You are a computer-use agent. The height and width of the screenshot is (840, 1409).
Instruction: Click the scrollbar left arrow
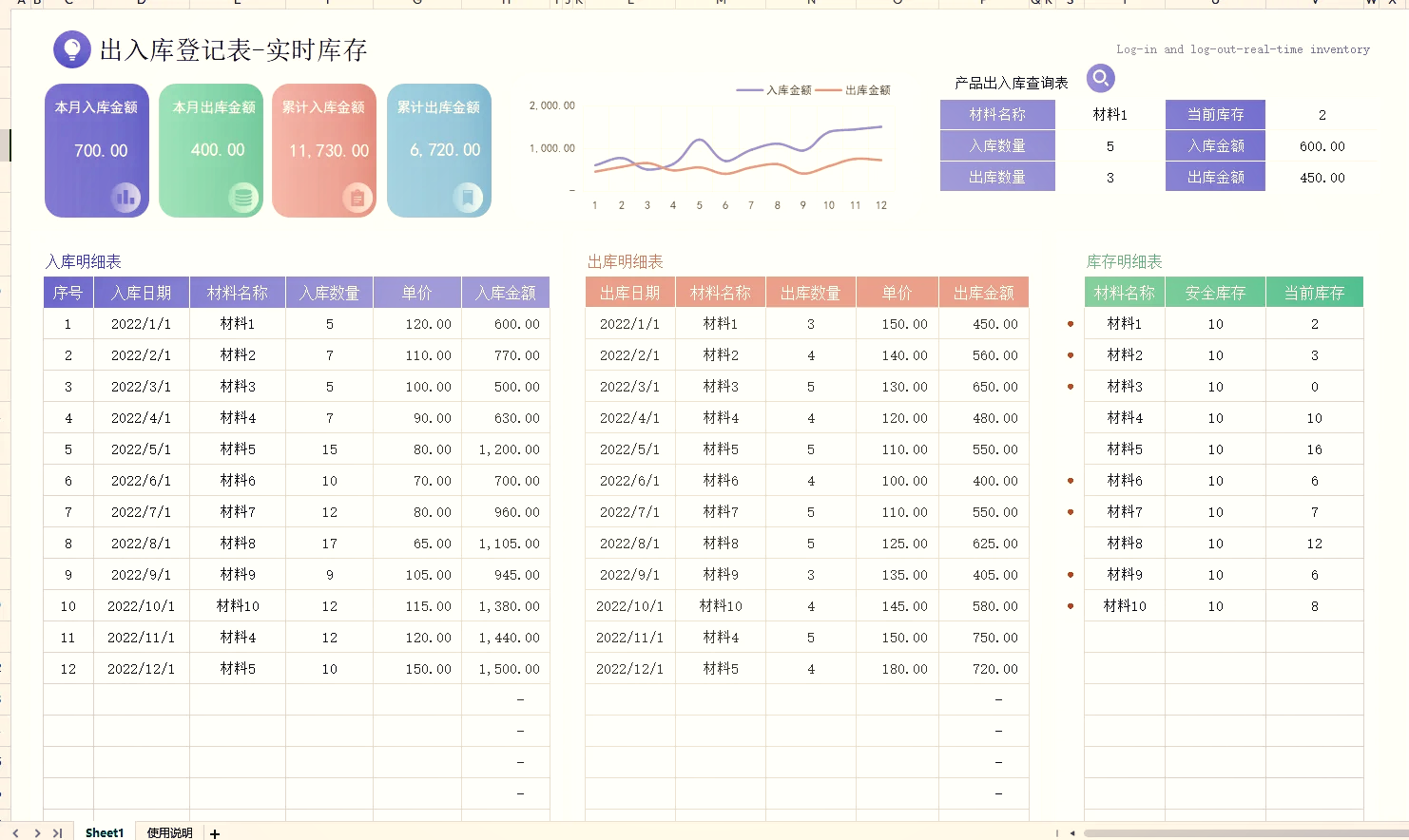pyautogui.click(x=1072, y=833)
